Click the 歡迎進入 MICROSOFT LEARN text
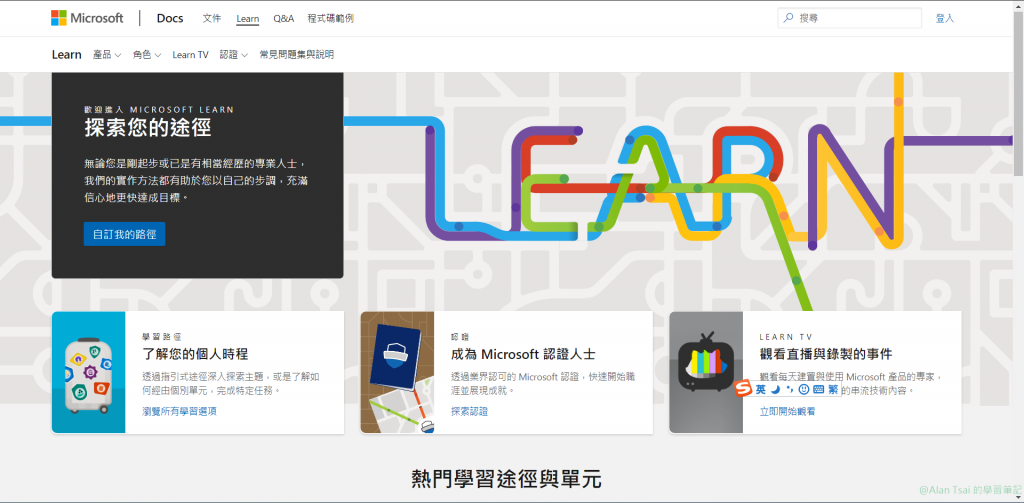 pos(159,110)
